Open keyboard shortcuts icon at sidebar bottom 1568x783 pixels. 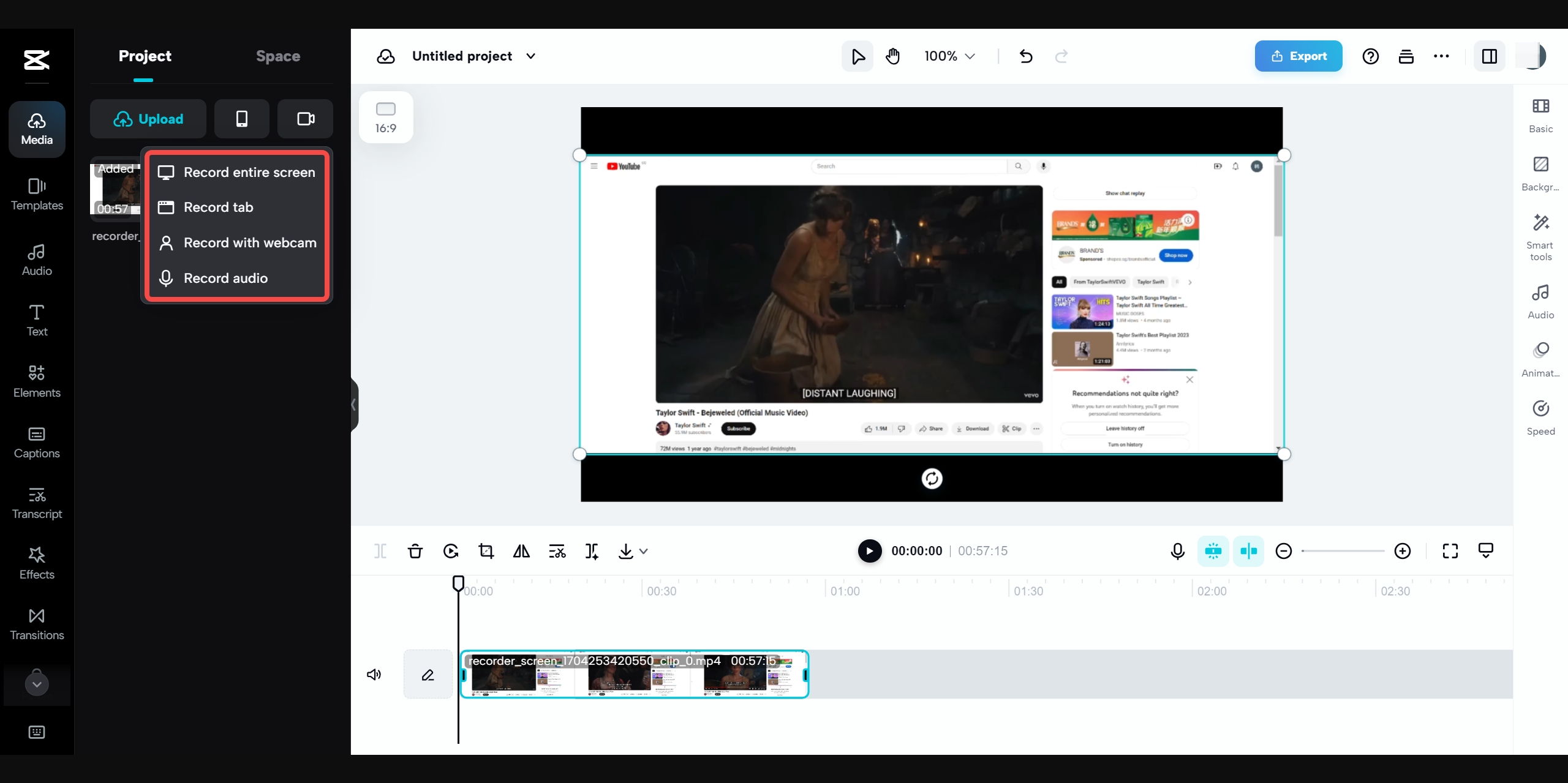point(37,732)
